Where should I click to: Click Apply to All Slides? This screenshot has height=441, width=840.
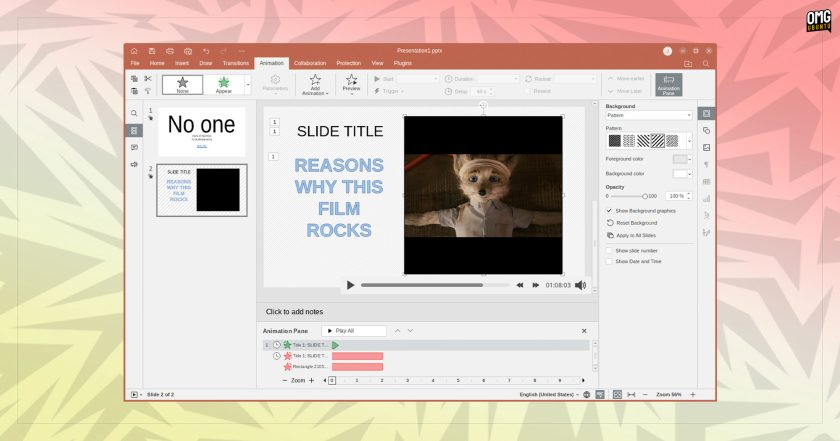[x=631, y=236]
